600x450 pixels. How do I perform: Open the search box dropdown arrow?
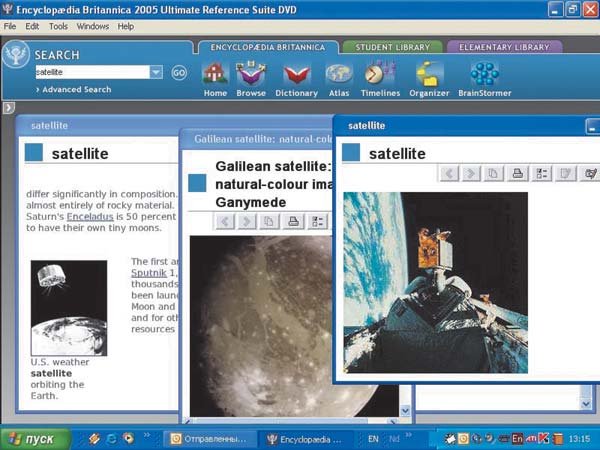(x=156, y=72)
